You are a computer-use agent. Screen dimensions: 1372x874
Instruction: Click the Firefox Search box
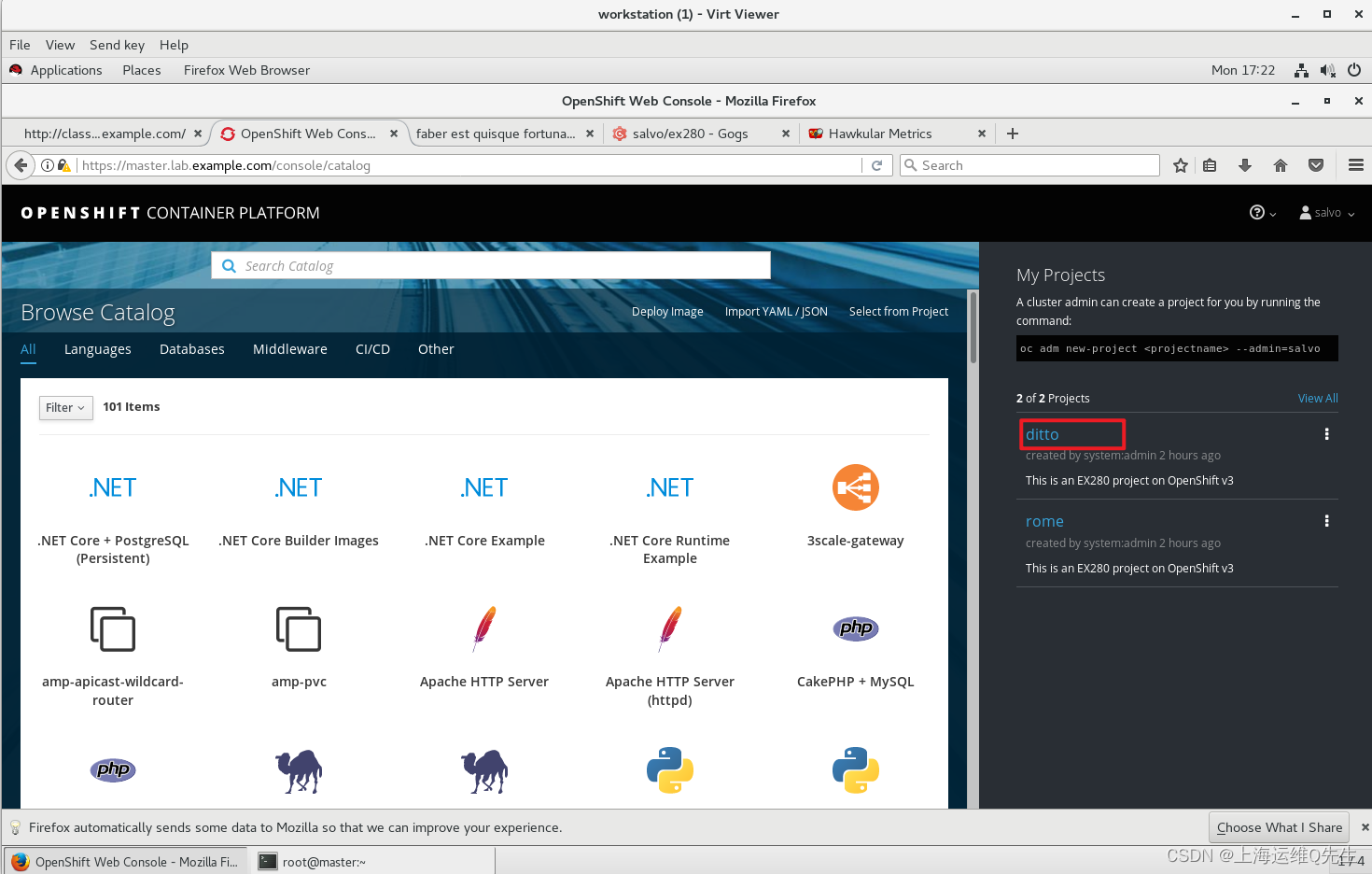[x=1029, y=165]
